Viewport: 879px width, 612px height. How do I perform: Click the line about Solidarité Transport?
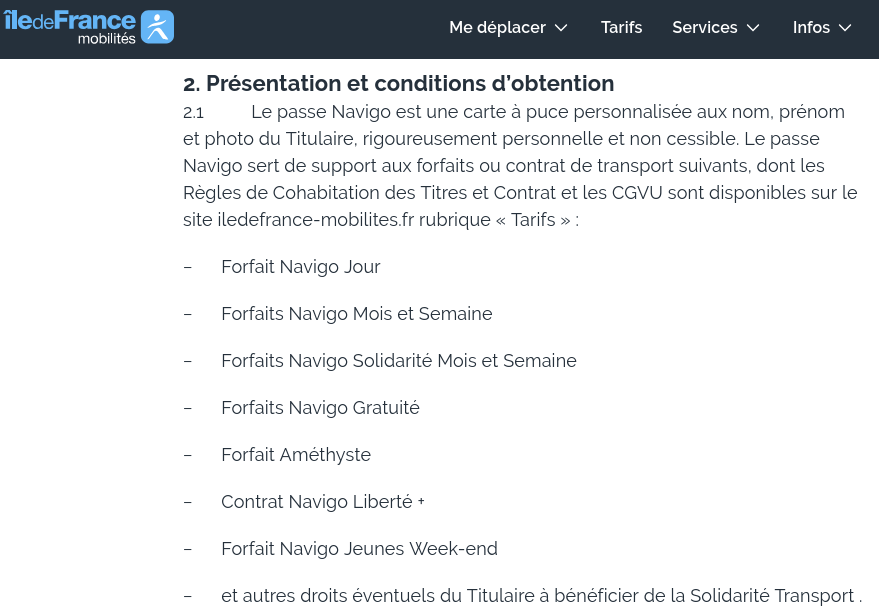[540, 596]
